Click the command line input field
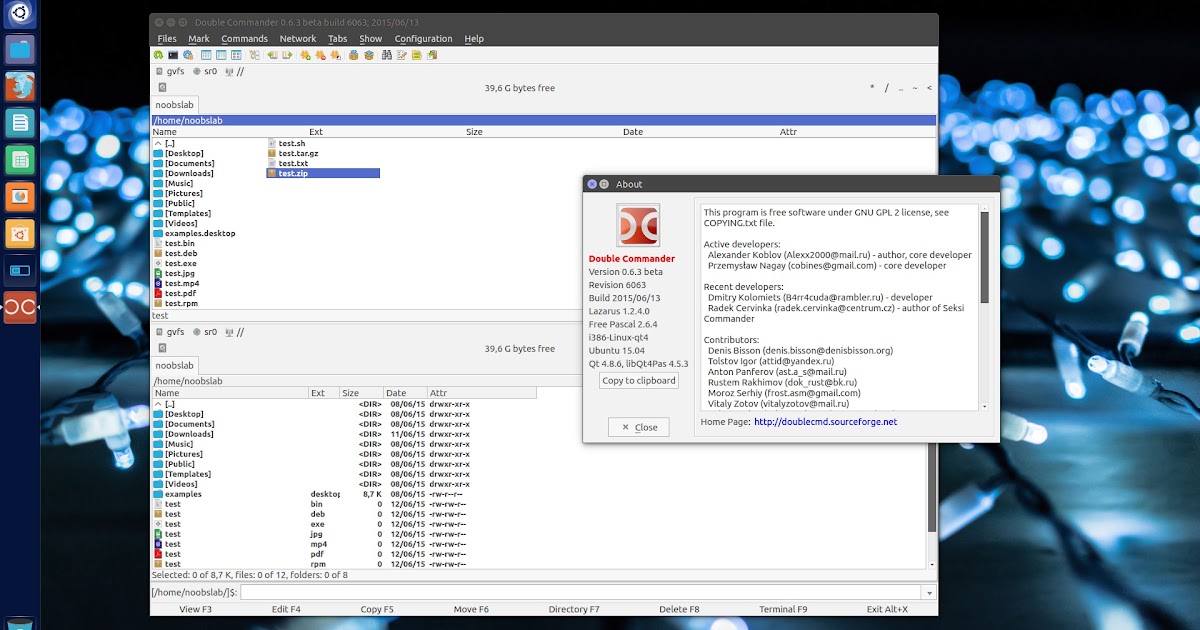The width and height of the screenshot is (1200, 630). [x=582, y=592]
